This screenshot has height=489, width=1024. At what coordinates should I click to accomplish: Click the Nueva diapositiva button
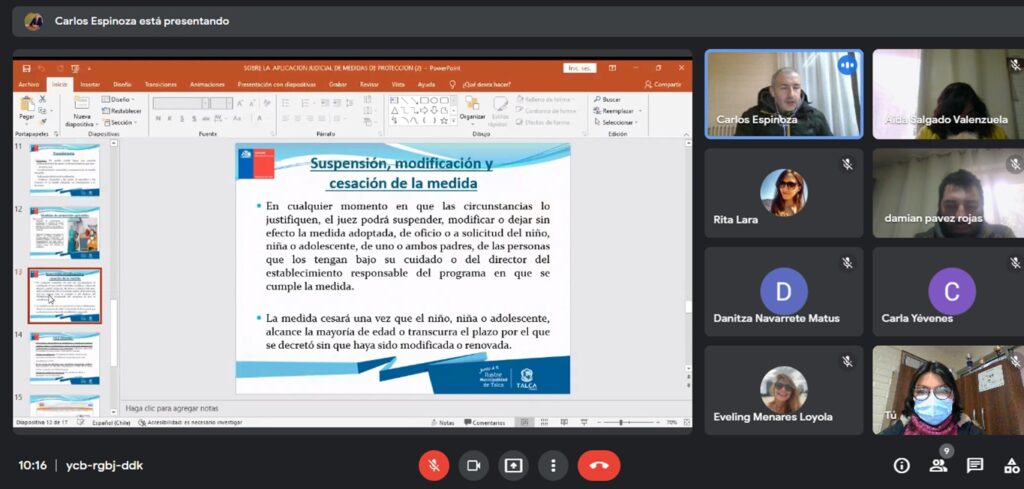point(81,112)
